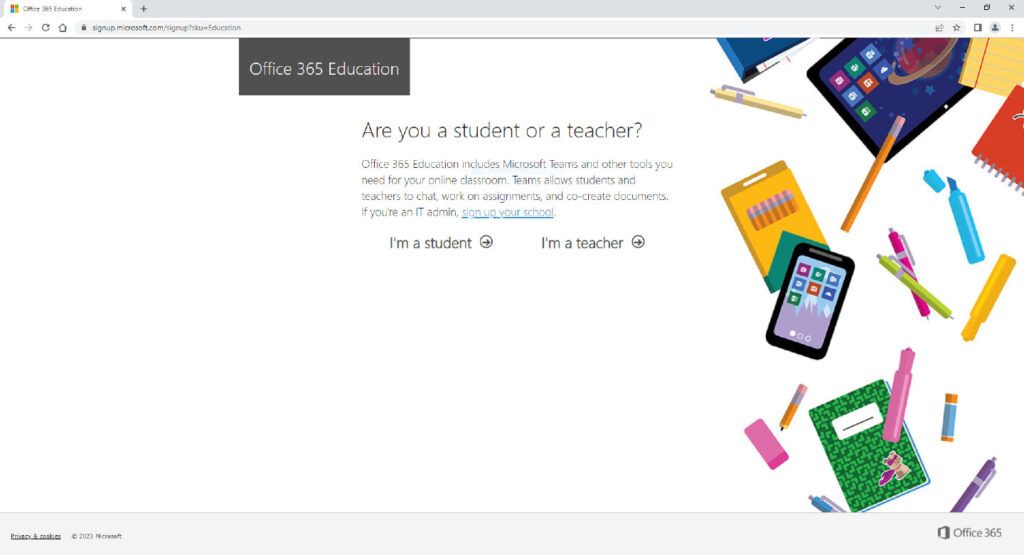Choose the "I'm a student" option
This screenshot has width=1024, height=555.
pyautogui.click(x=440, y=243)
